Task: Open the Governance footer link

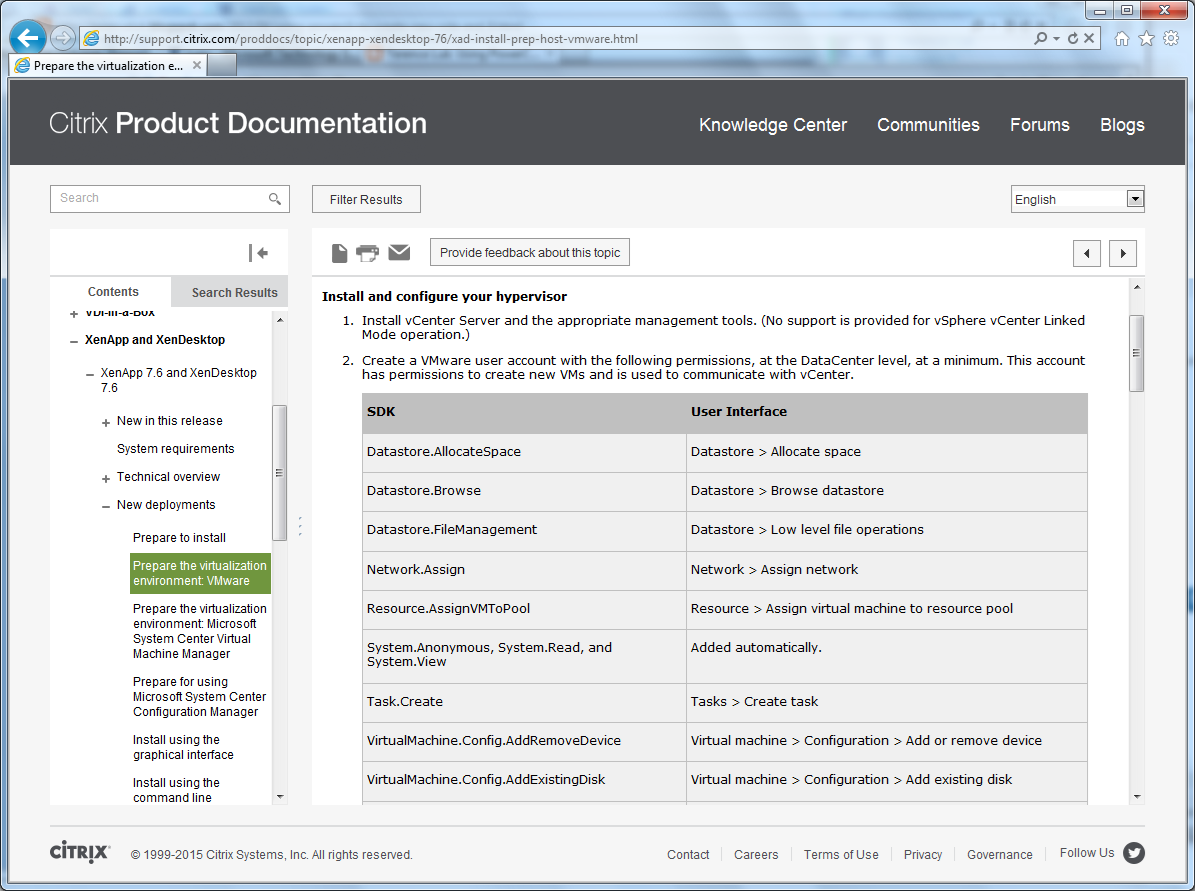Action: pyautogui.click(x=1000, y=854)
